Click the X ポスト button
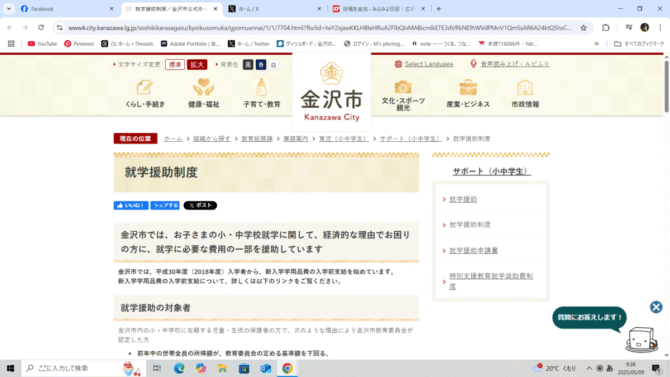670x377 pixels. tap(200, 205)
